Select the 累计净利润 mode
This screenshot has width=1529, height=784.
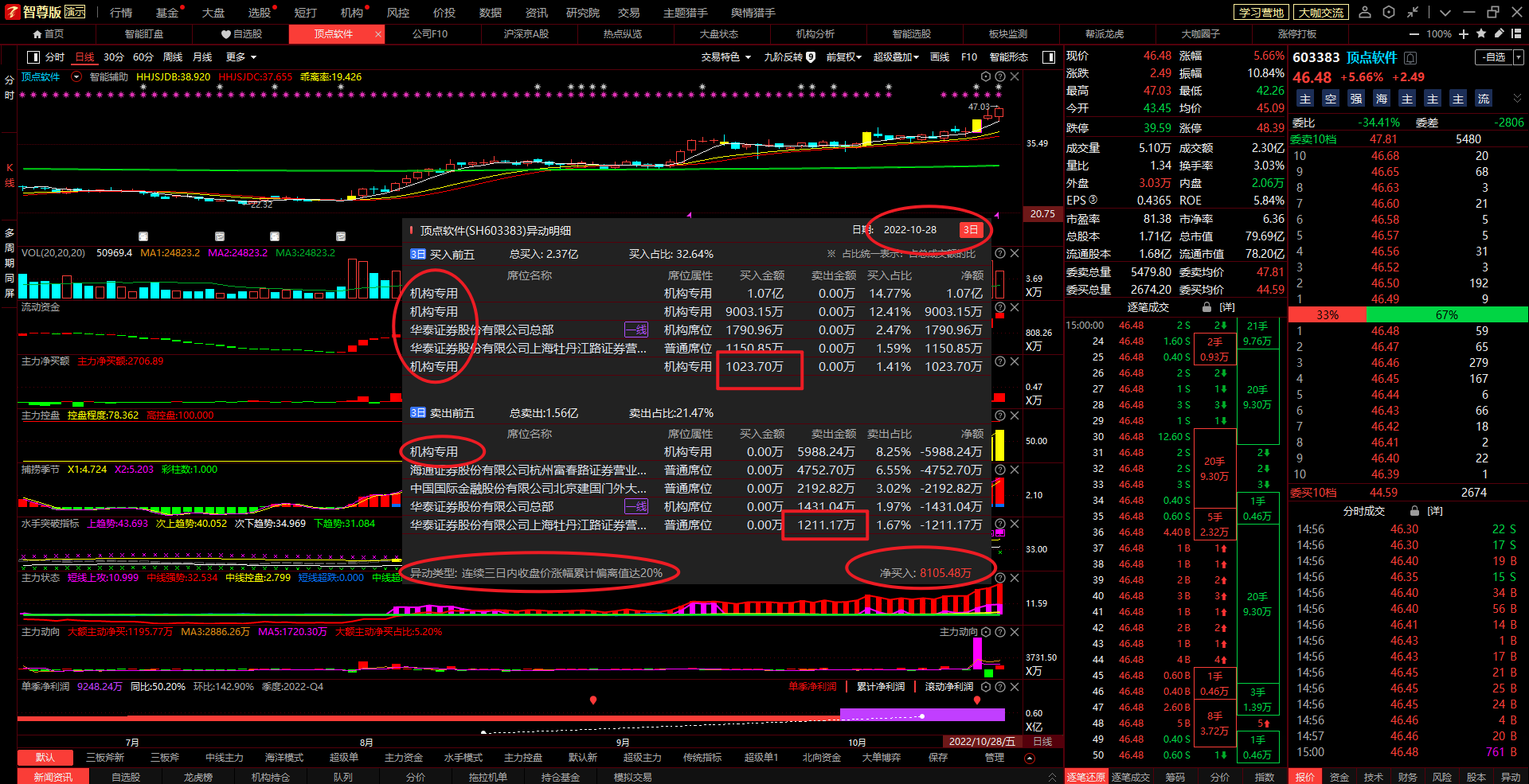[x=881, y=687]
